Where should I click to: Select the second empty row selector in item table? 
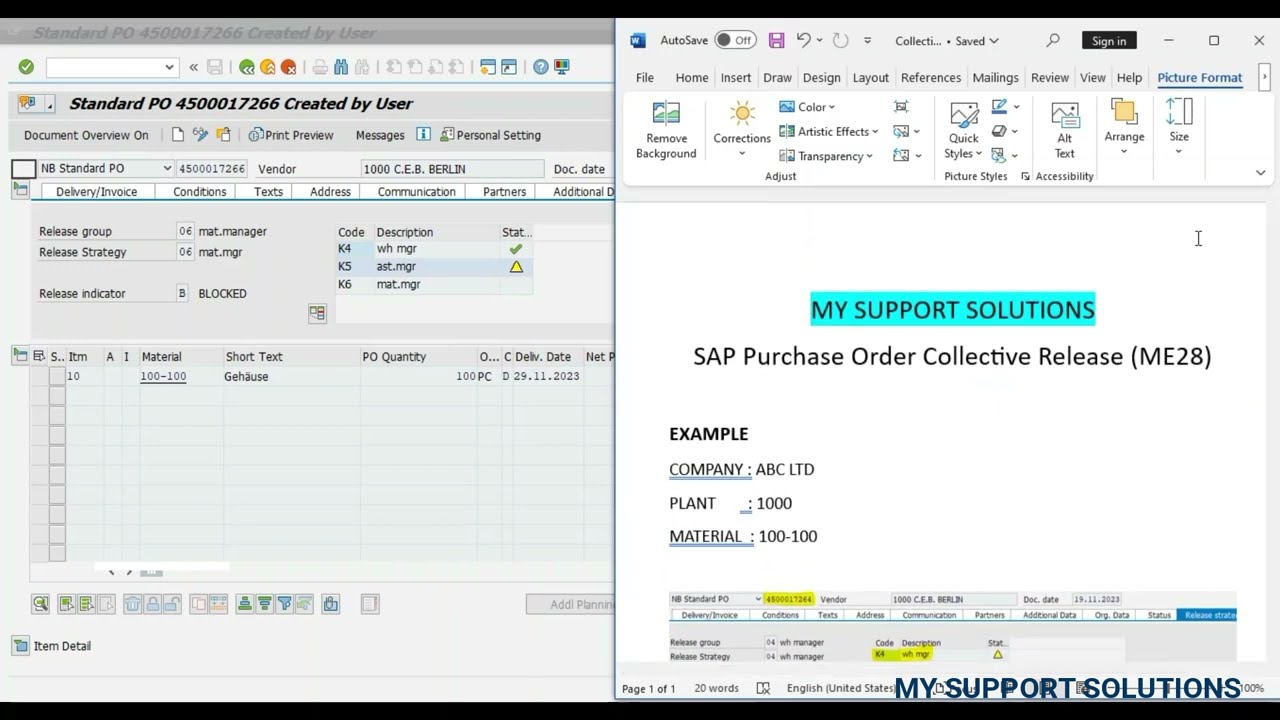(x=57, y=415)
